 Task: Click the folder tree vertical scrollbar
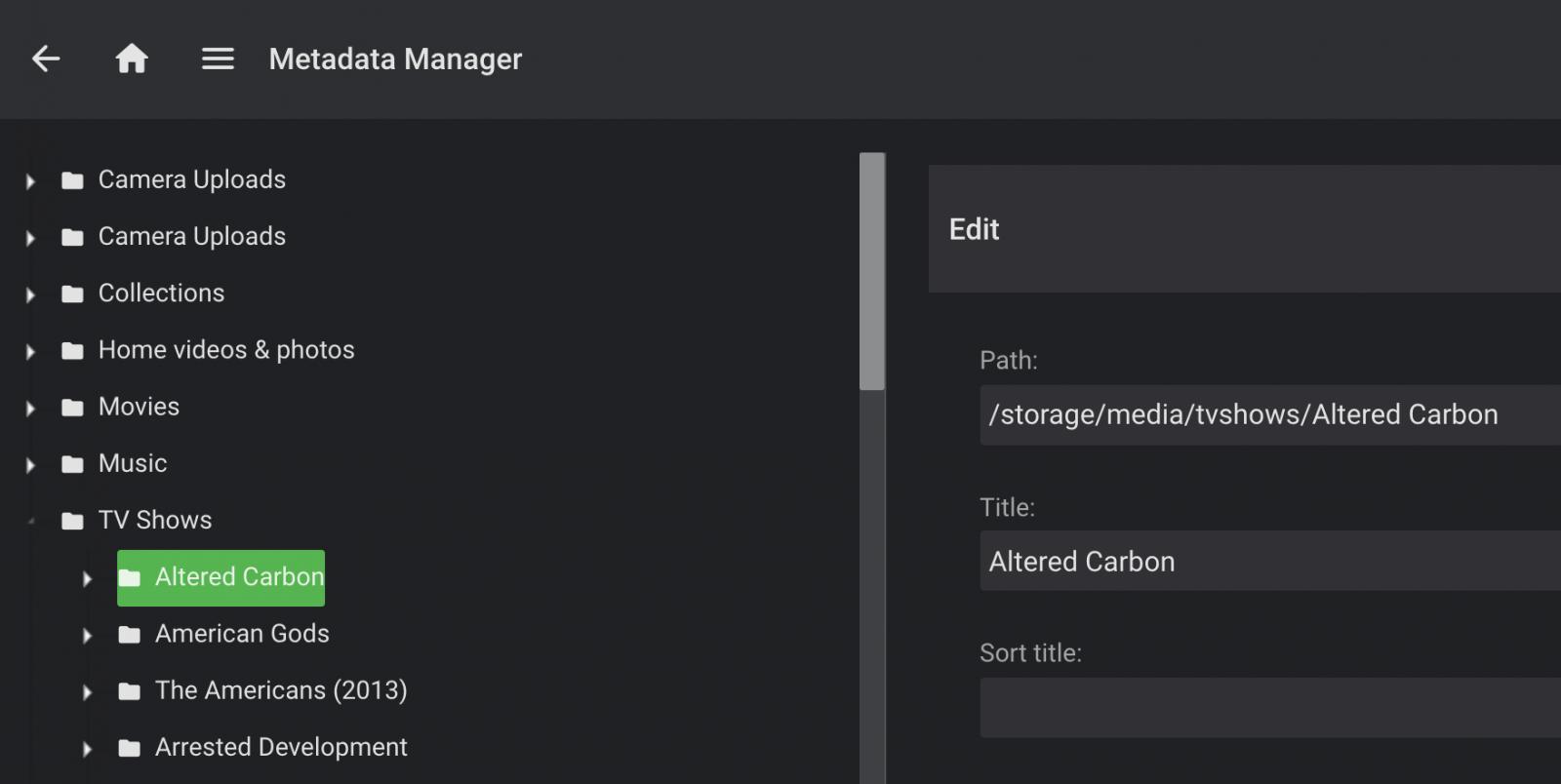click(x=872, y=271)
